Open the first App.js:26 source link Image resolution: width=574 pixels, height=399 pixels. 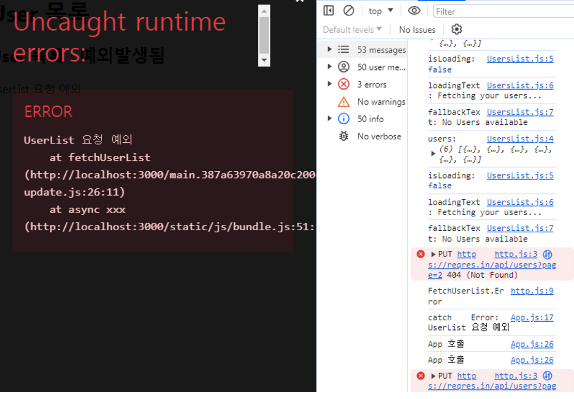pos(532,344)
